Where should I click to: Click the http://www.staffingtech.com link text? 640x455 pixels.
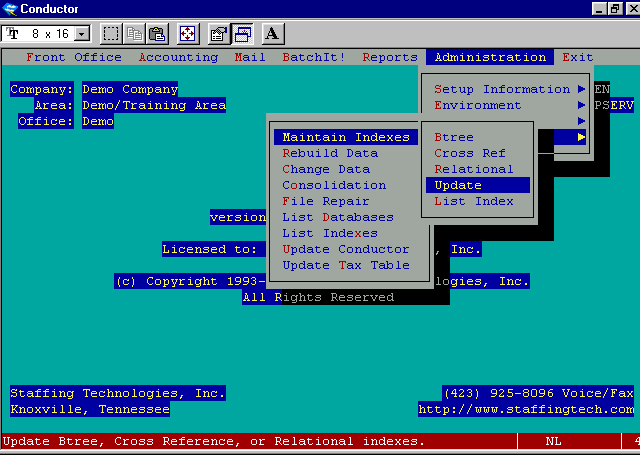(526, 409)
